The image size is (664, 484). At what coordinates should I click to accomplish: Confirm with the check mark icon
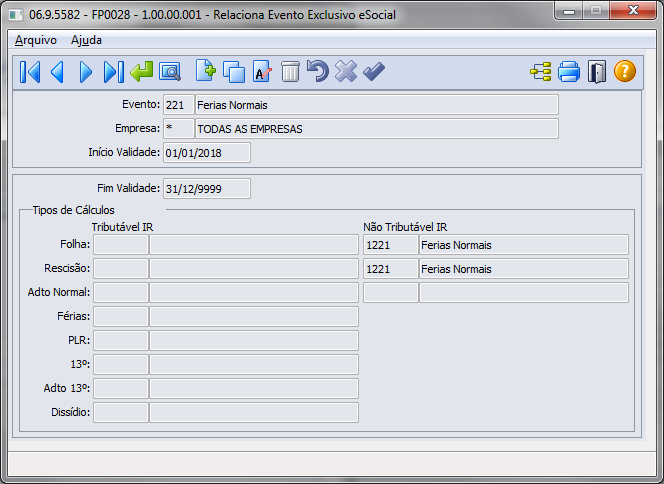tap(374, 71)
